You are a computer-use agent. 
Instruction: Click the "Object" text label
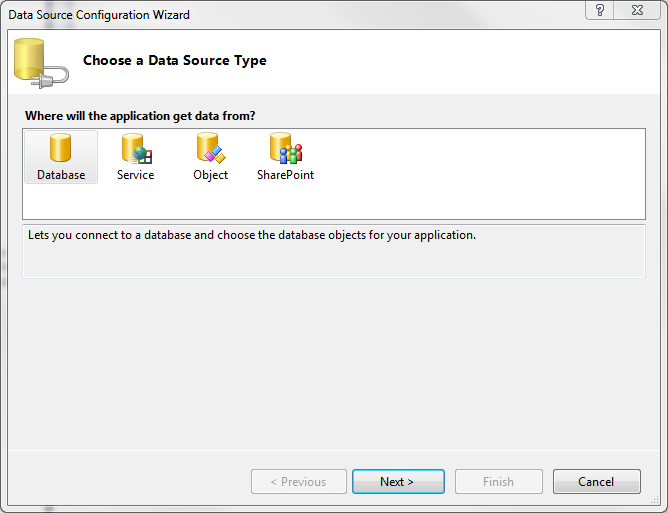click(x=210, y=175)
